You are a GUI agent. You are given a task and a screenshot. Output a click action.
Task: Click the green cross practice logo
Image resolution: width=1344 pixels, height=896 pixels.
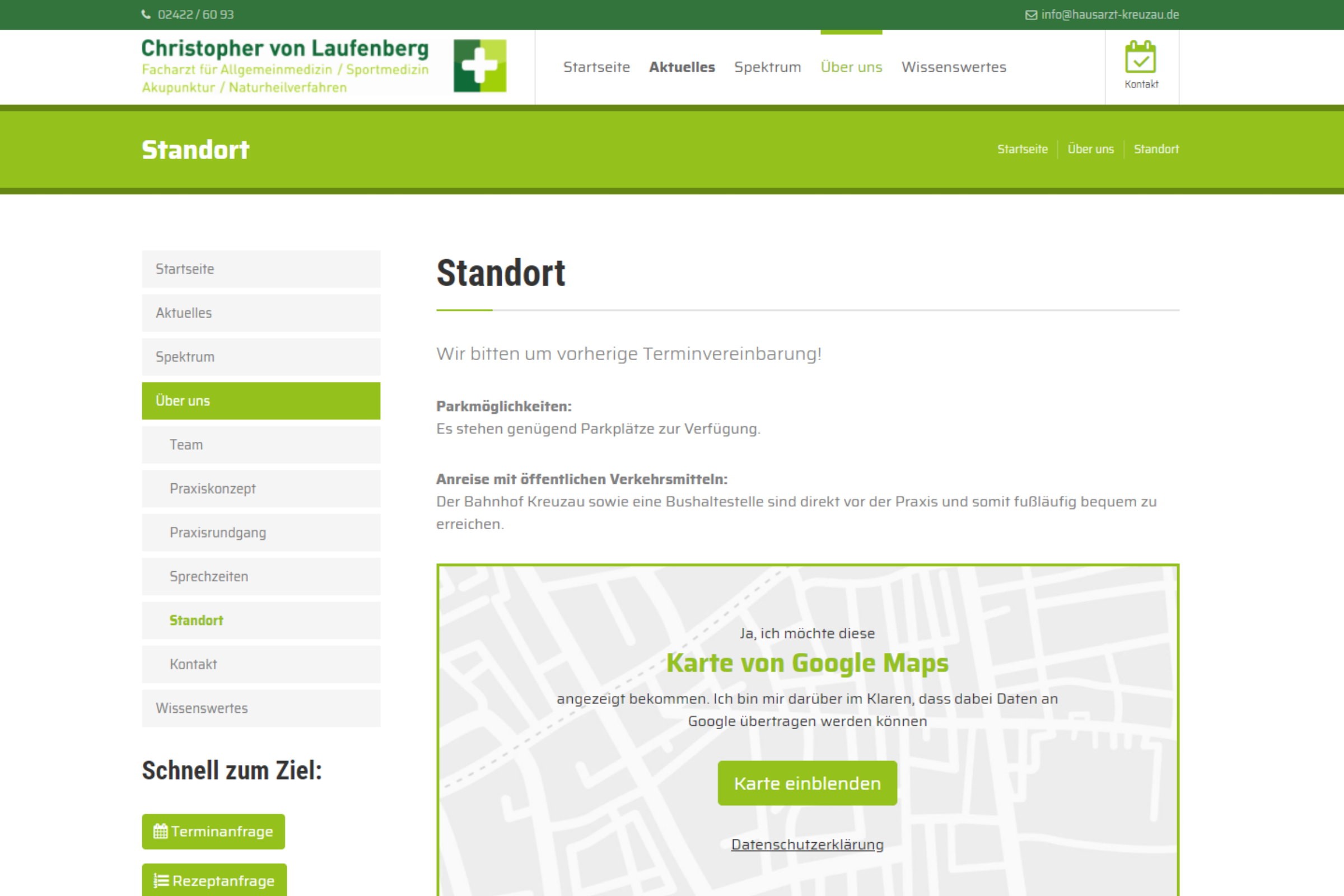click(x=479, y=66)
